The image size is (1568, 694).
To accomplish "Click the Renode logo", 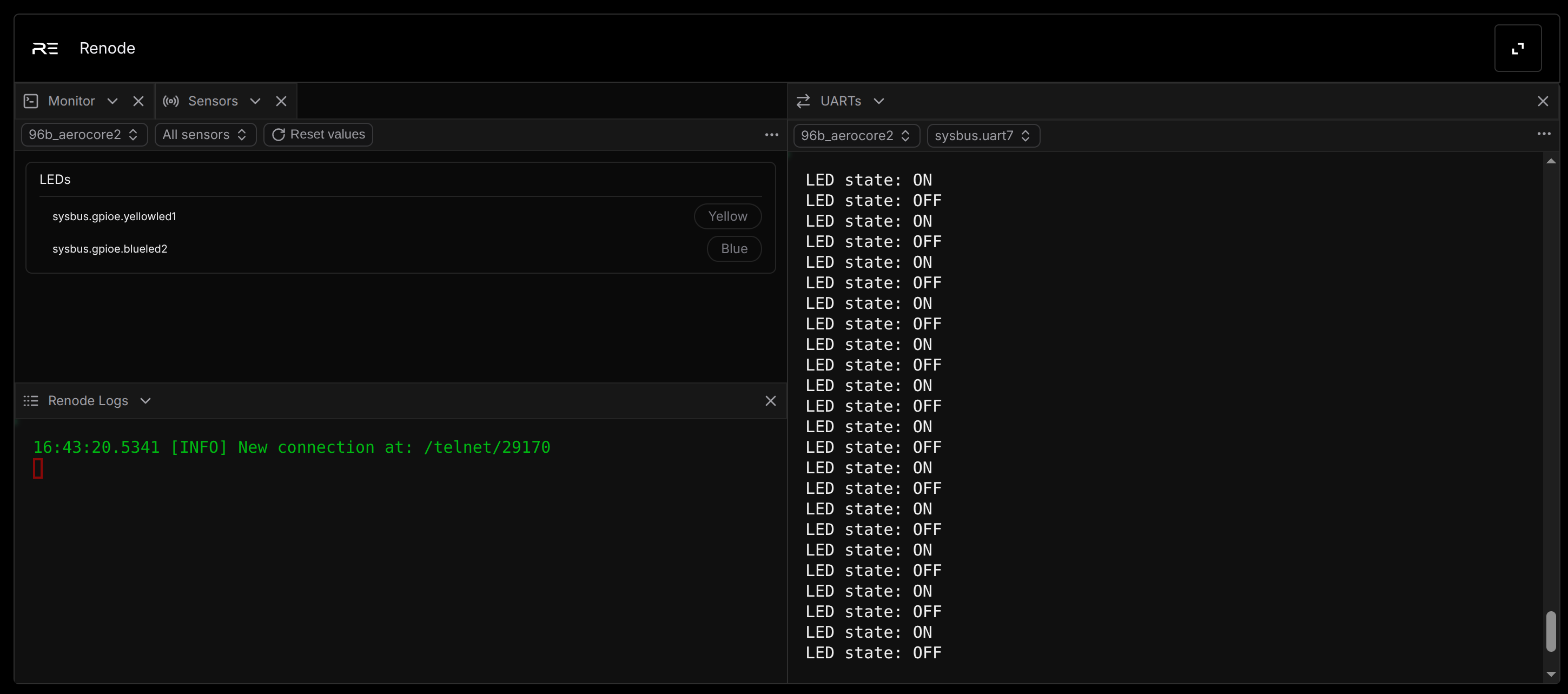I will pyautogui.click(x=44, y=48).
